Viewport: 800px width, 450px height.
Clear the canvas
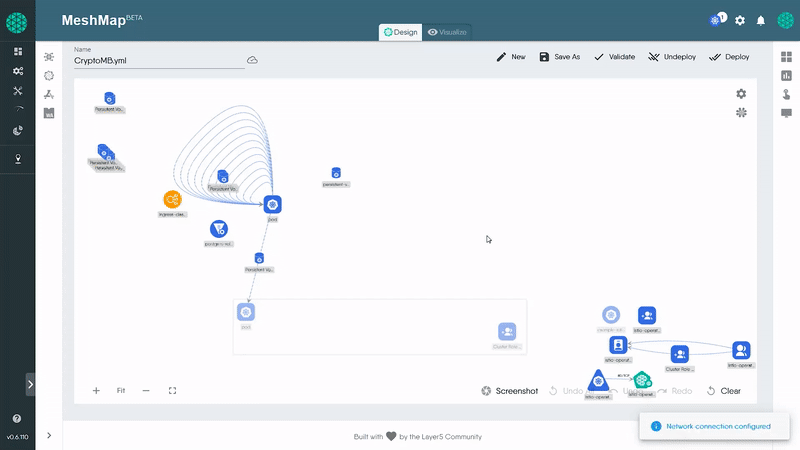[723, 391]
